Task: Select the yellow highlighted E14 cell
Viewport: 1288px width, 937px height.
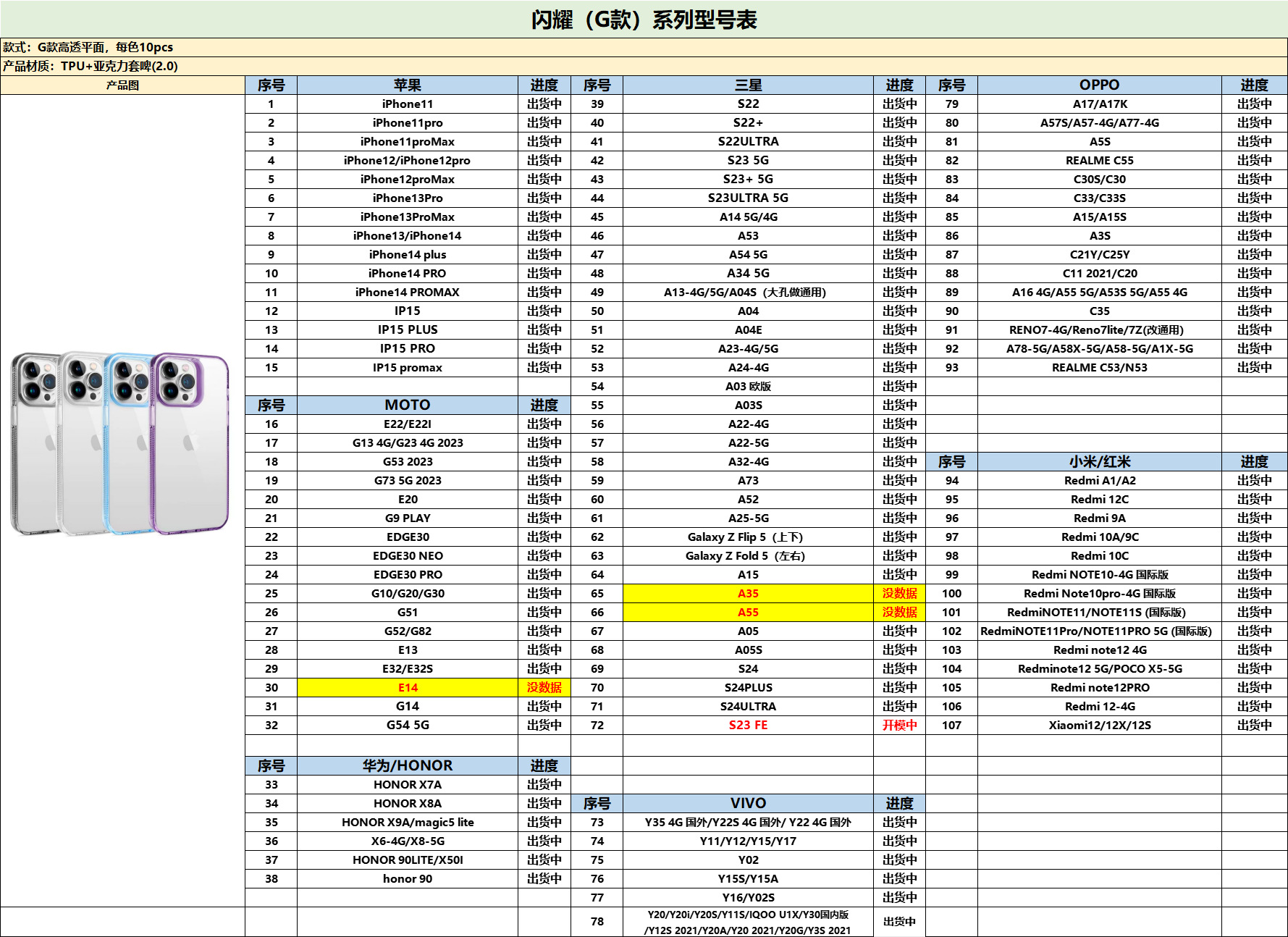Action: pyautogui.click(x=408, y=688)
